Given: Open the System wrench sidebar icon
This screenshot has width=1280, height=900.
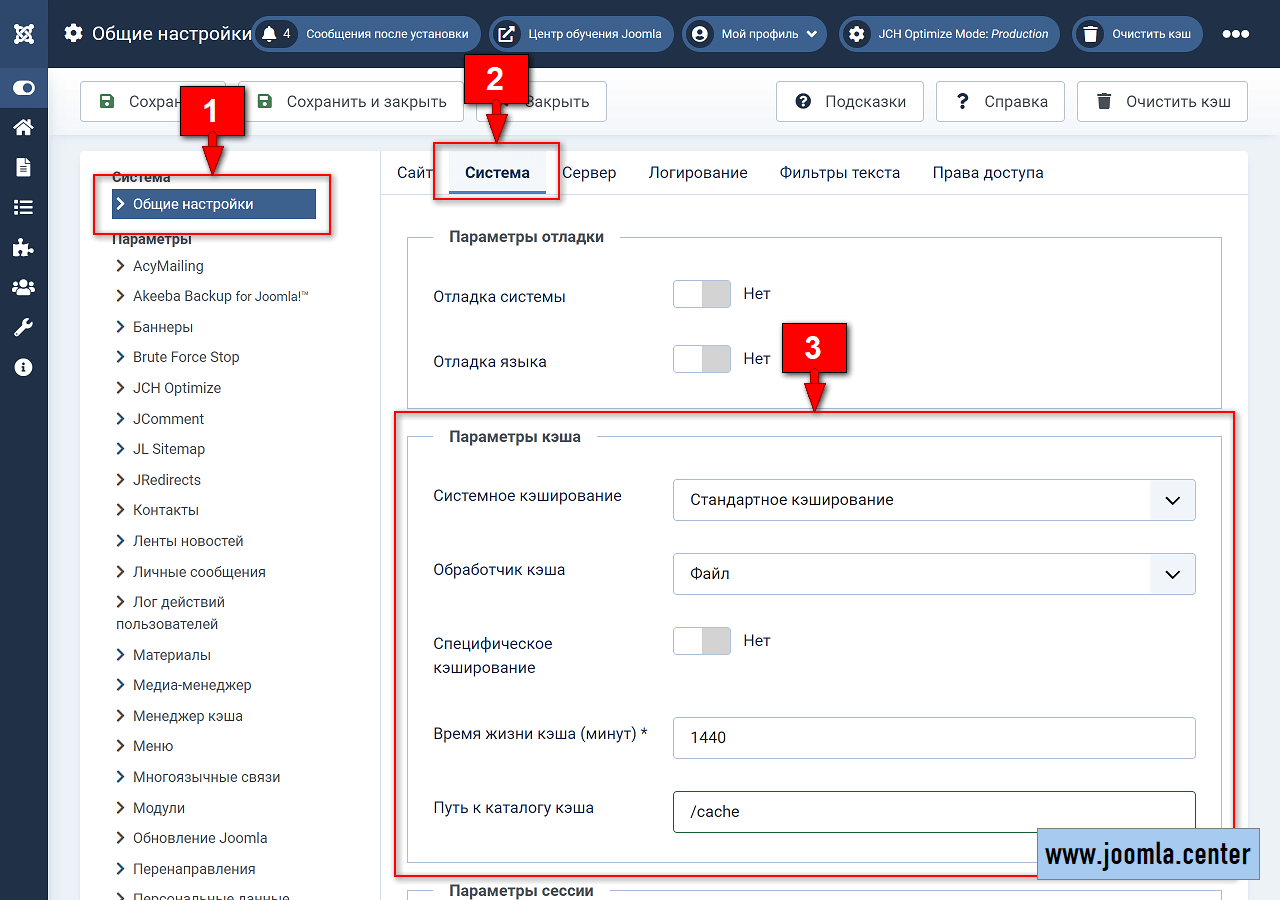Looking at the screenshot, I should pyautogui.click(x=23, y=328).
